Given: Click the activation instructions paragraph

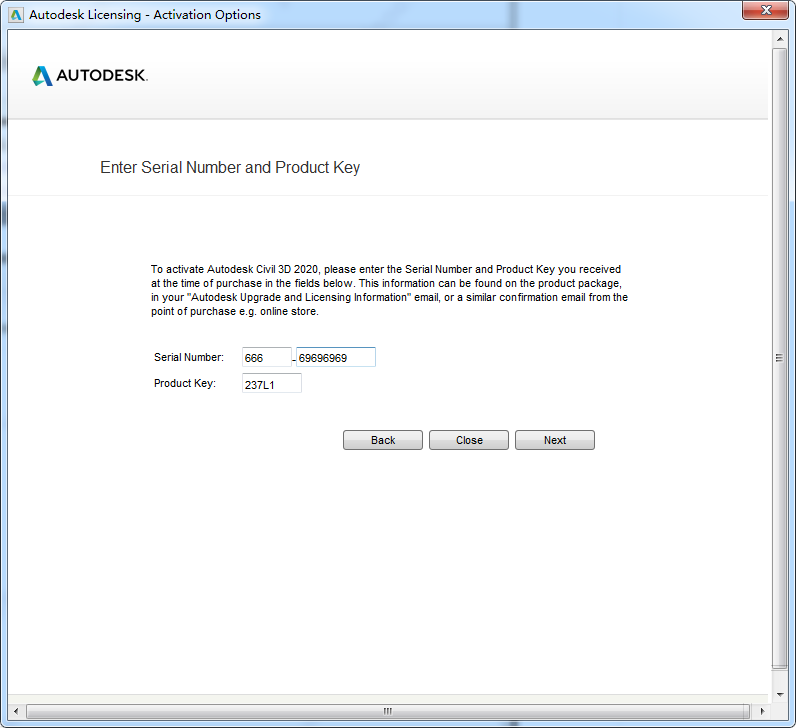Looking at the screenshot, I should (x=389, y=290).
